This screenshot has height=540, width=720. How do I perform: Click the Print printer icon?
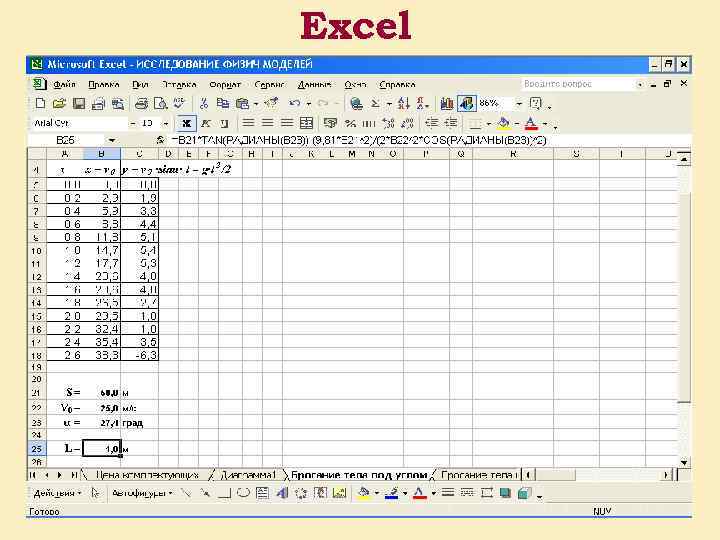(141, 104)
